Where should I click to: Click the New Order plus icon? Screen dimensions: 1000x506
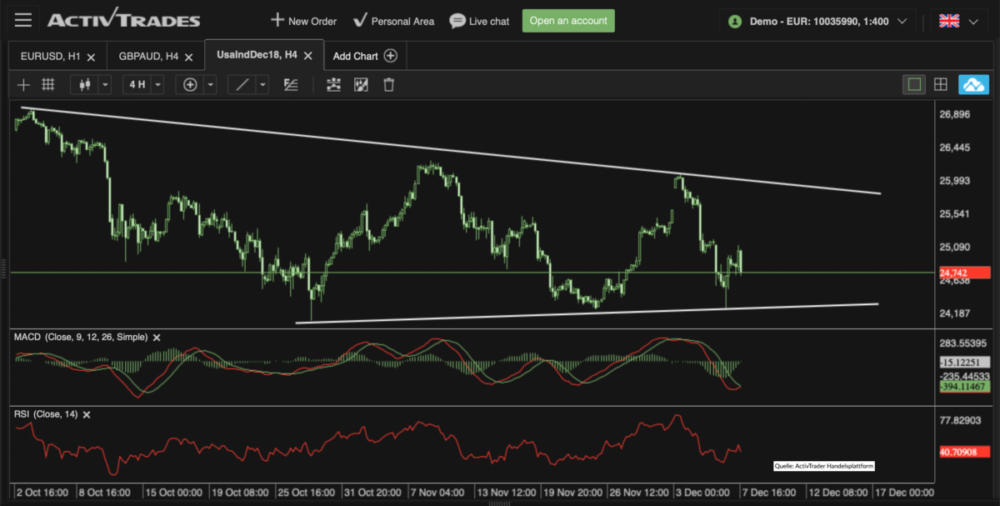coord(277,20)
